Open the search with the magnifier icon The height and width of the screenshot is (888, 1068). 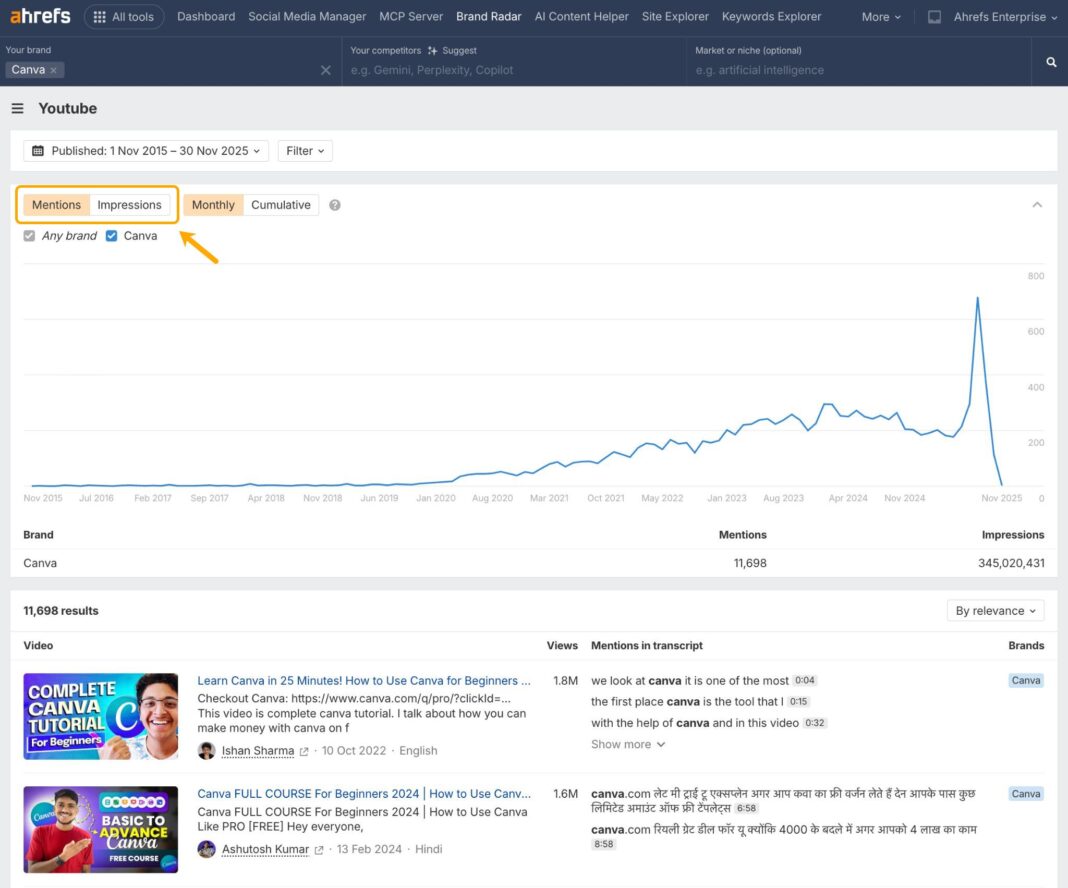coord(1049,61)
